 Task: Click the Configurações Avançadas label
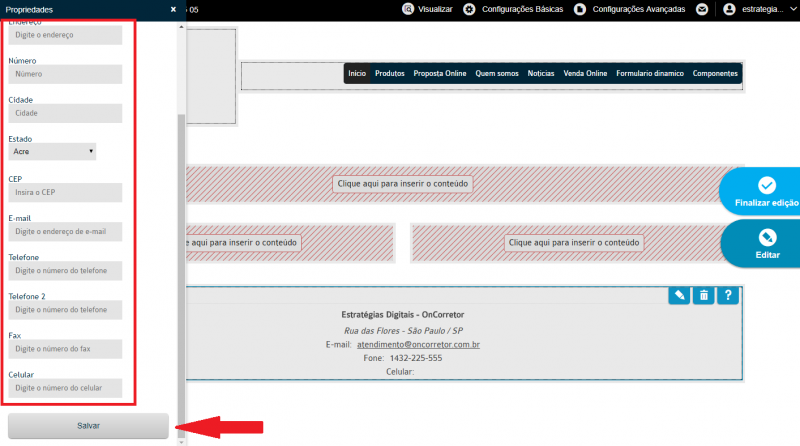click(x=639, y=9)
